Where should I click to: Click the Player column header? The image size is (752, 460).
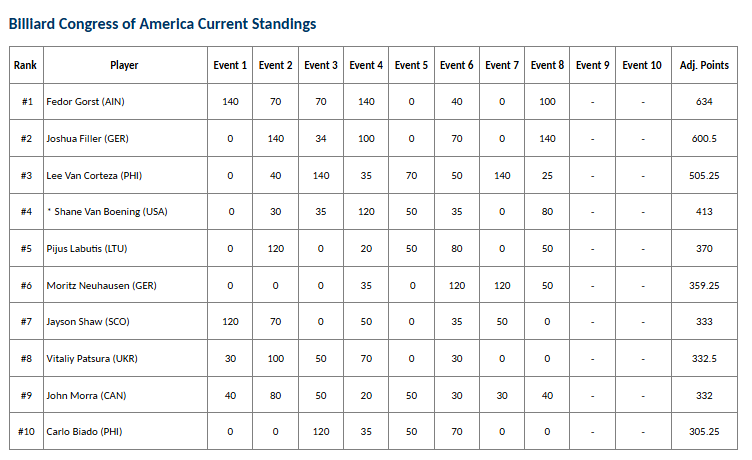point(124,65)
